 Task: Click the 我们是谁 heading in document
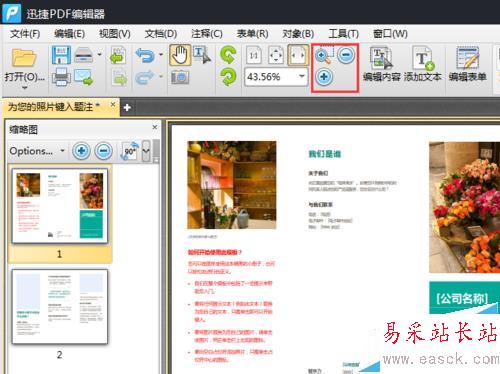(325, 154)
